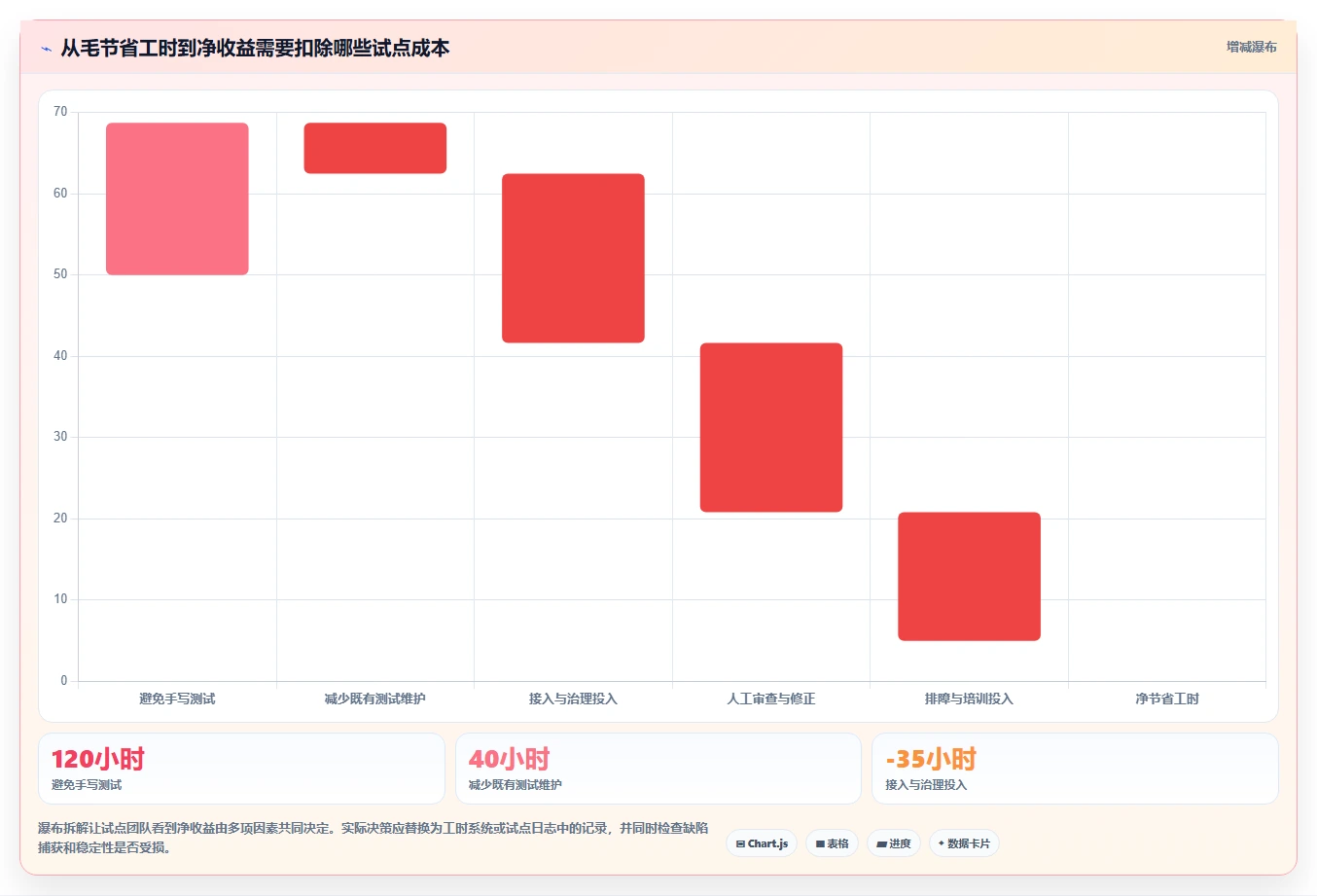Click the x-axis label 净节省工时
The height and width of the screenshot is (896, 1317).
pyautogui.click(x=1167, y=699)
